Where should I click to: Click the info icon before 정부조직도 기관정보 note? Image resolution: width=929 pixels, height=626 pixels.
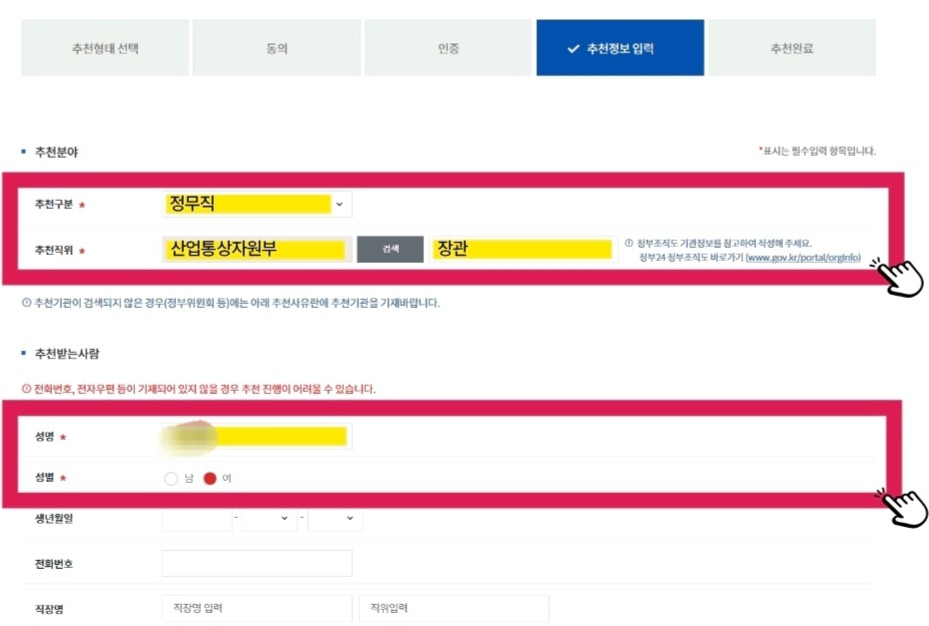(x=629, y=243)
